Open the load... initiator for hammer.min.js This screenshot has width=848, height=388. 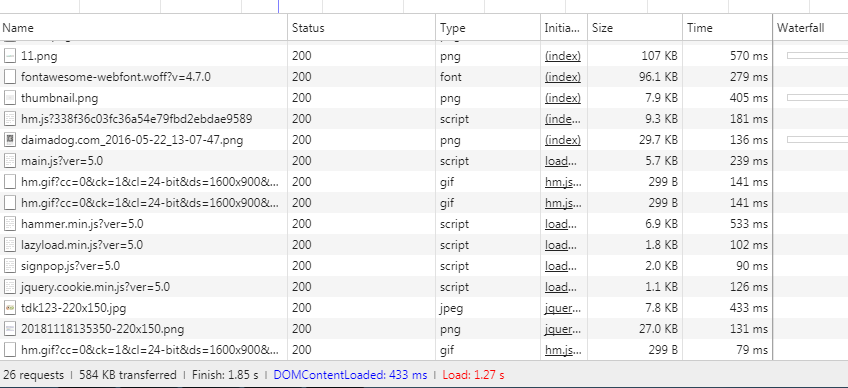click(561, 223)
